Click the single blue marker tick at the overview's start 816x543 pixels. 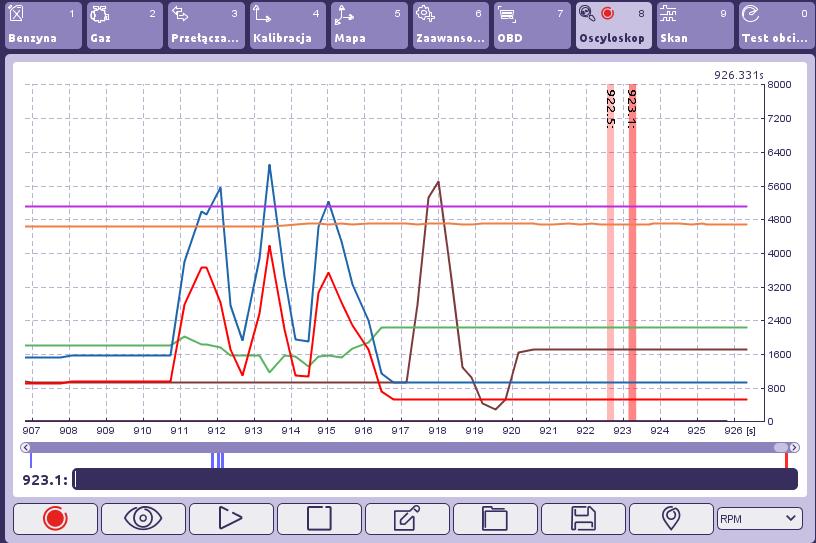point(31,461)
